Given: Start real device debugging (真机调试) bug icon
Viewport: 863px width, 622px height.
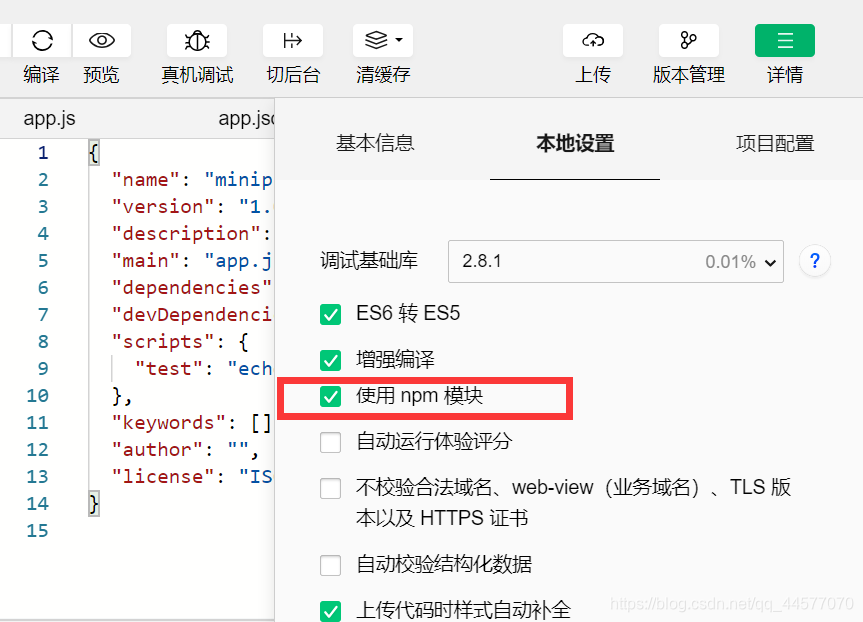Looking at the screenshot, I should point(197,40).
